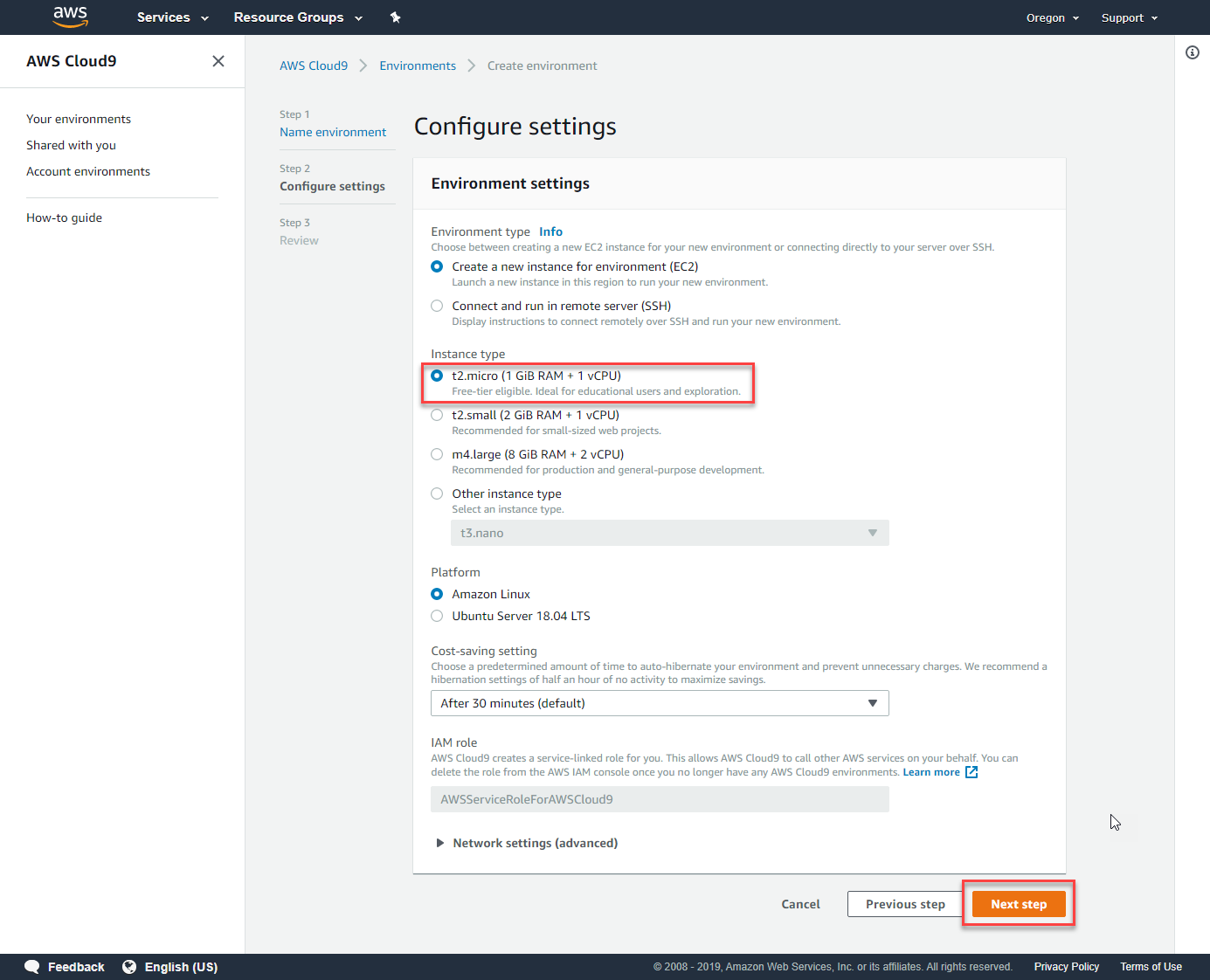This screenshot has width=1210, height=980.
Task: Select the t2.micro instance type
Action: [x=437, y=376]
